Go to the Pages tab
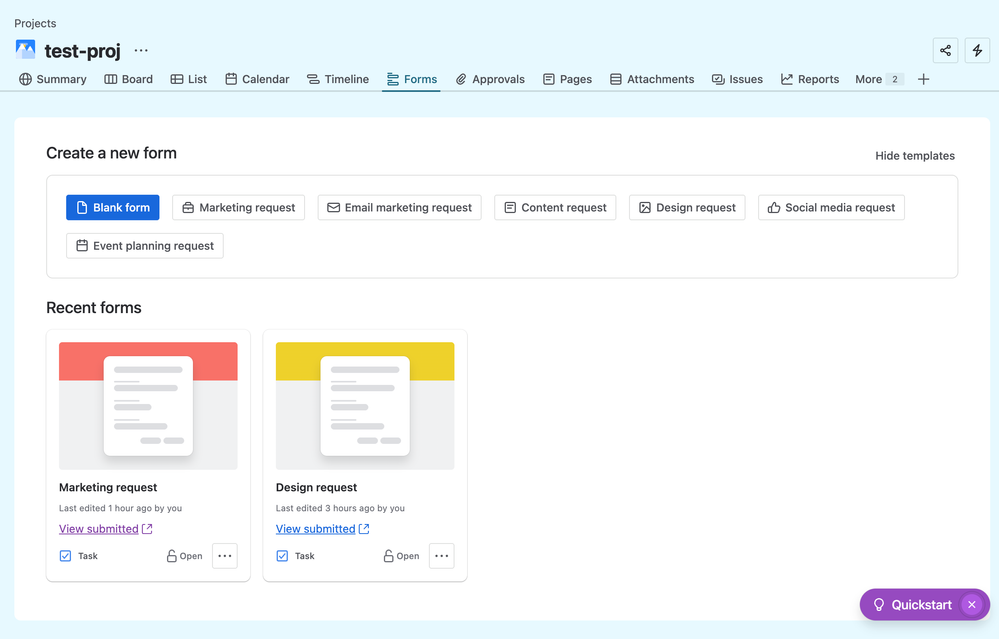 point(567,79)
